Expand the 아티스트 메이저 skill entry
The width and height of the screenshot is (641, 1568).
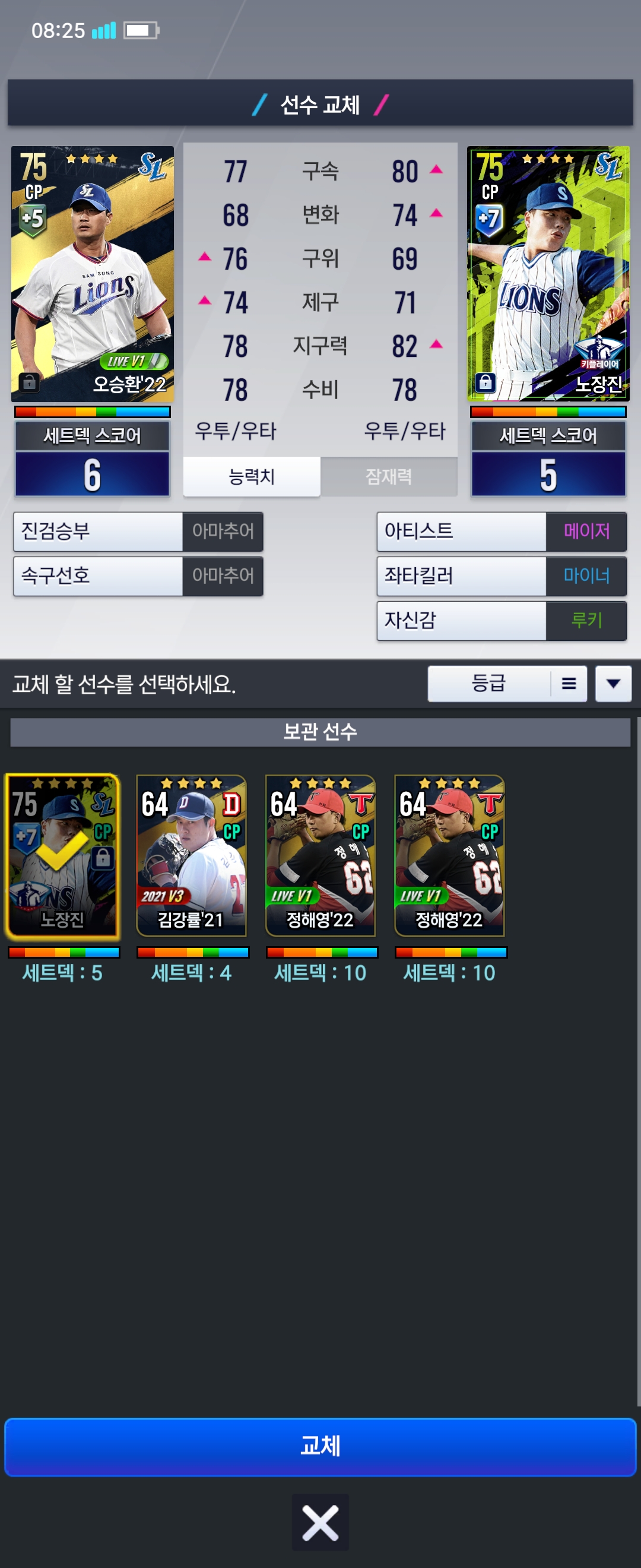click(502, 532)
